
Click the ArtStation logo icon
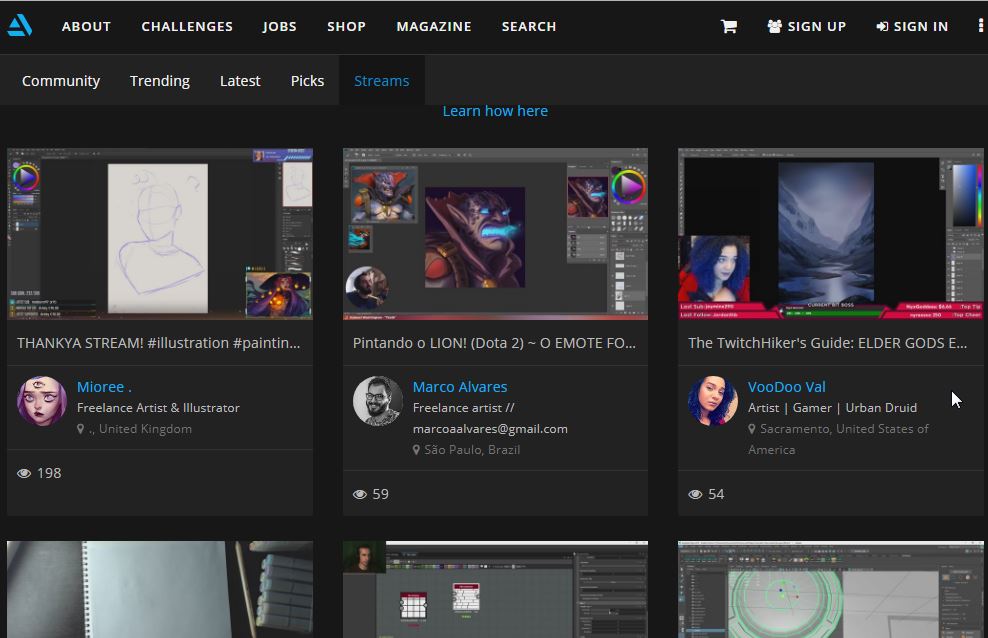coord(20,26)
